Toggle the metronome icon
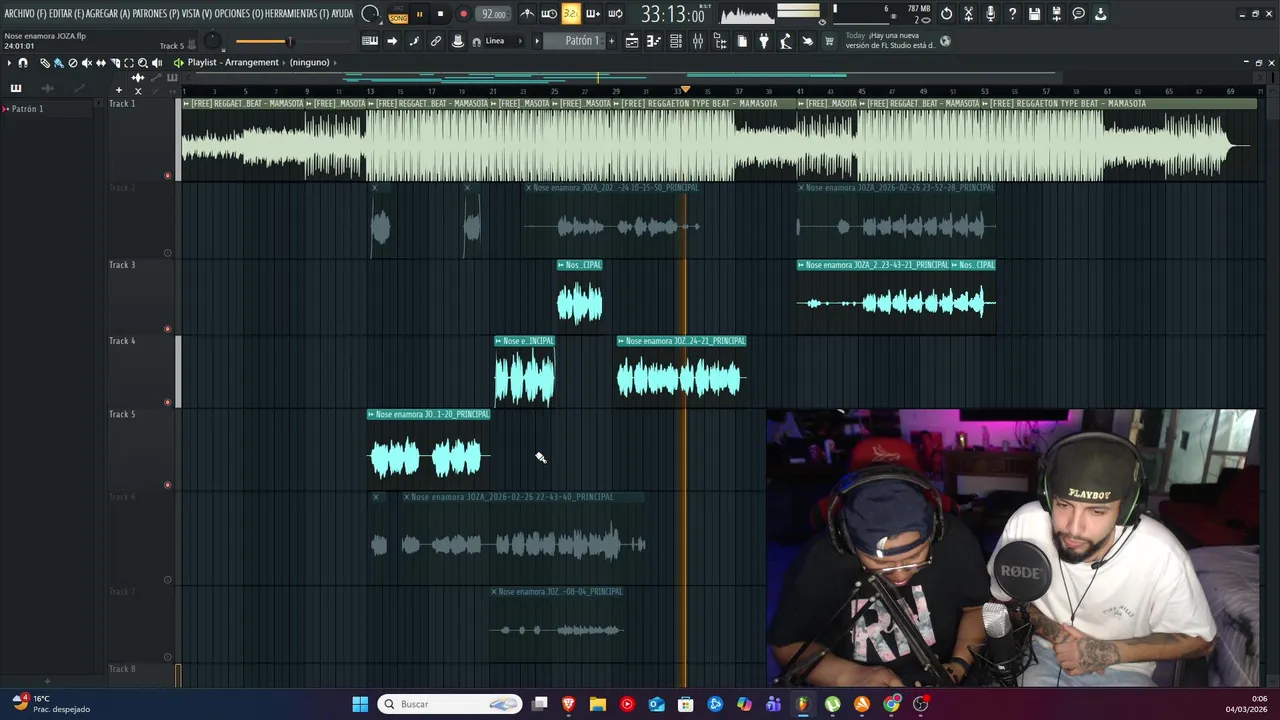 pos(527,14)
